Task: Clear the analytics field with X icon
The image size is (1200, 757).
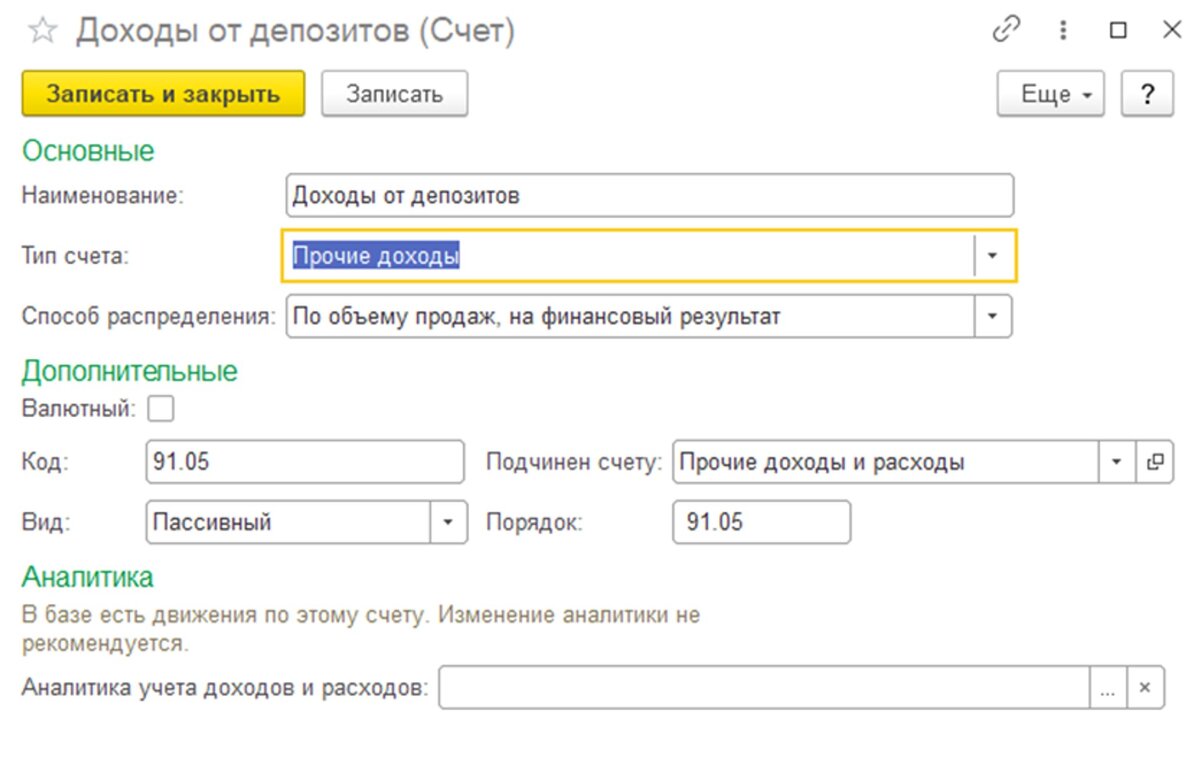Action: tap(1146, 688)
